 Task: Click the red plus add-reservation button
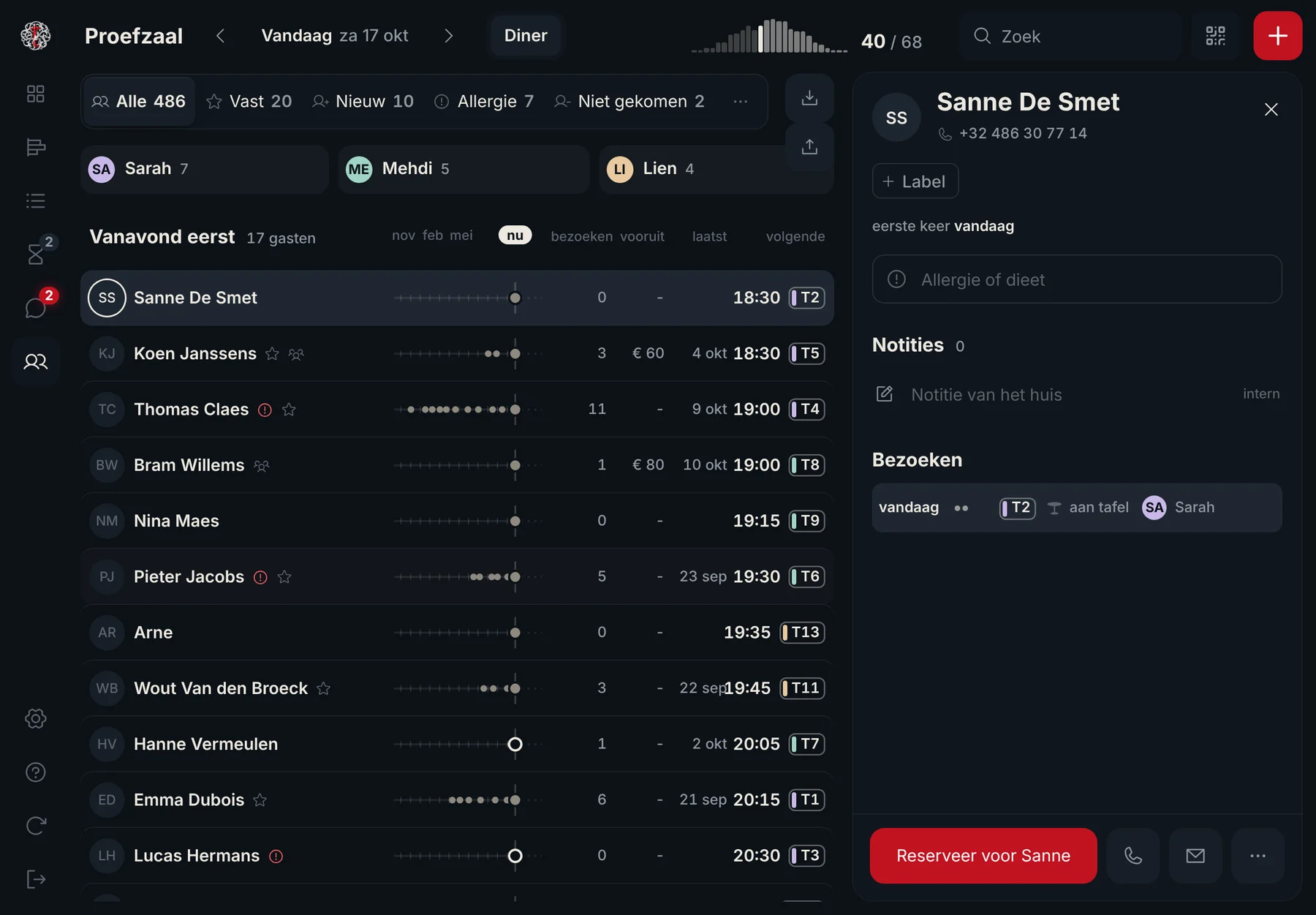[1277, 36]
